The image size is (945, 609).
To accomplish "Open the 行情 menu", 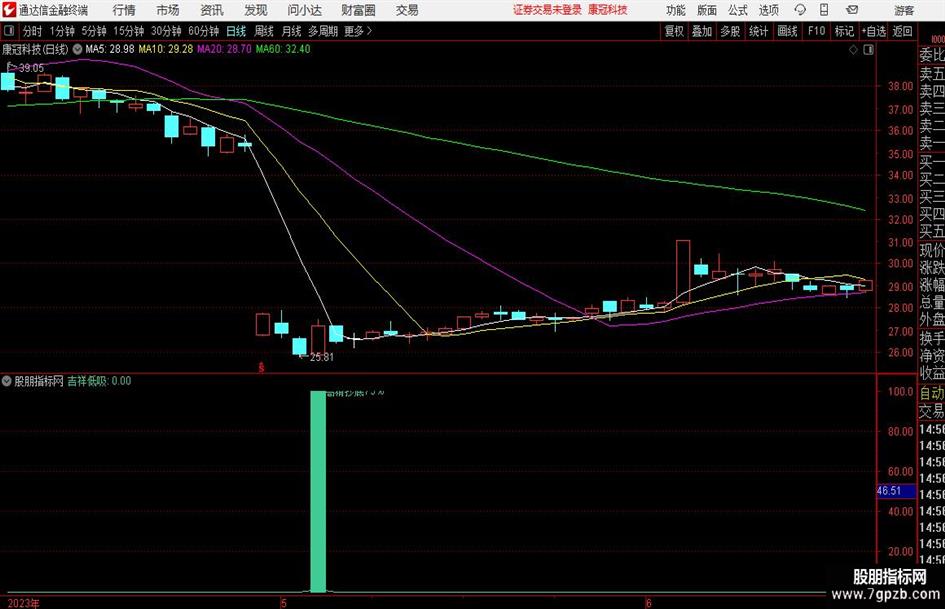I will click(x=124, y=10).
